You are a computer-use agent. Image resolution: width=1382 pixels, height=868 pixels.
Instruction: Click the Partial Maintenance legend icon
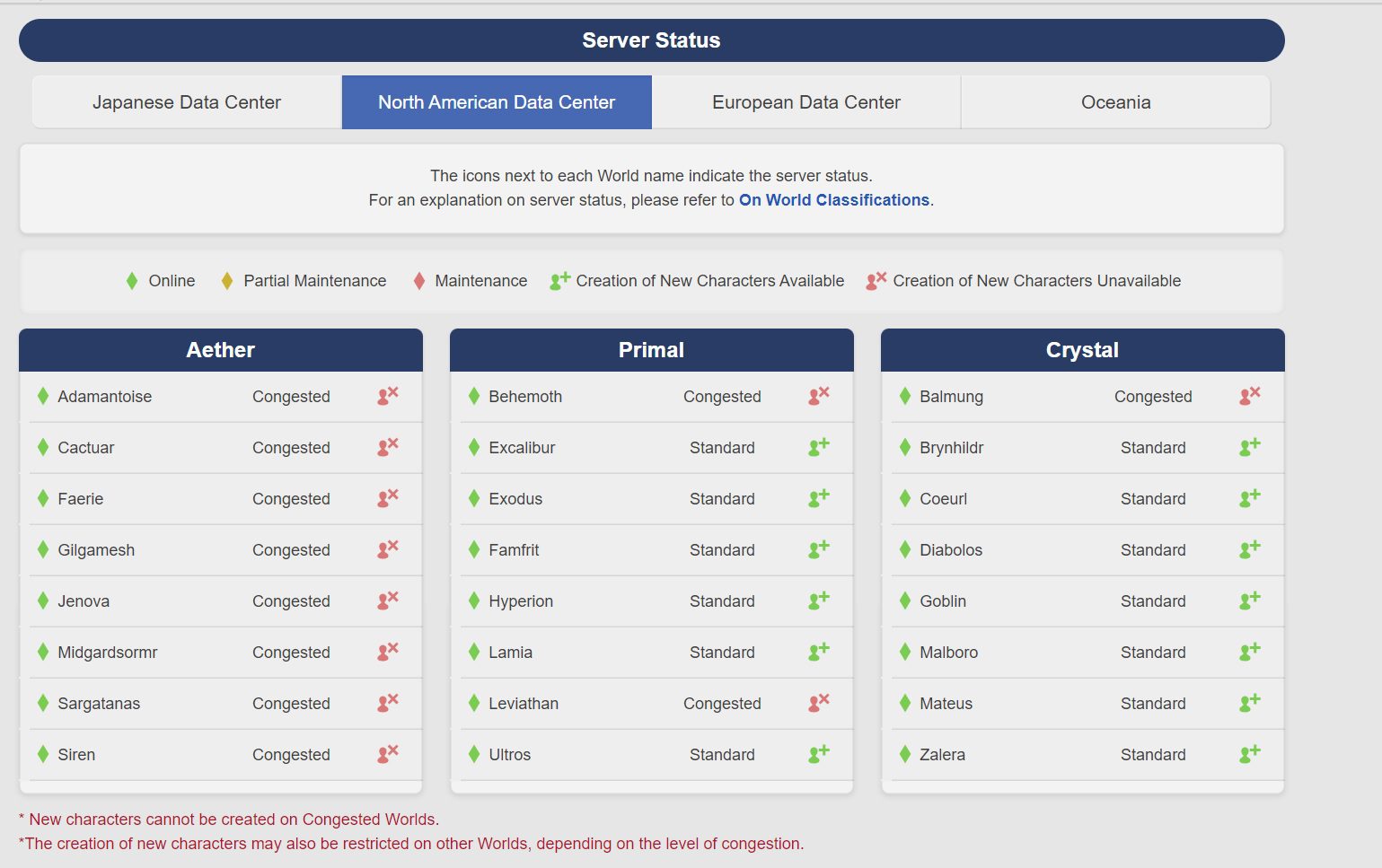click(227, 280)
